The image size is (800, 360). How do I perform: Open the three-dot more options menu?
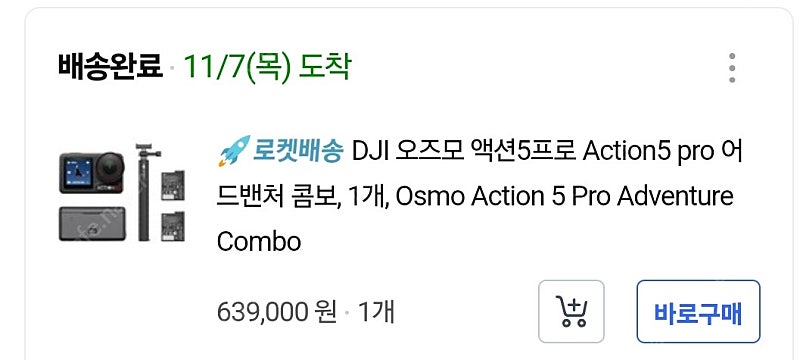[x=732, y=68]
